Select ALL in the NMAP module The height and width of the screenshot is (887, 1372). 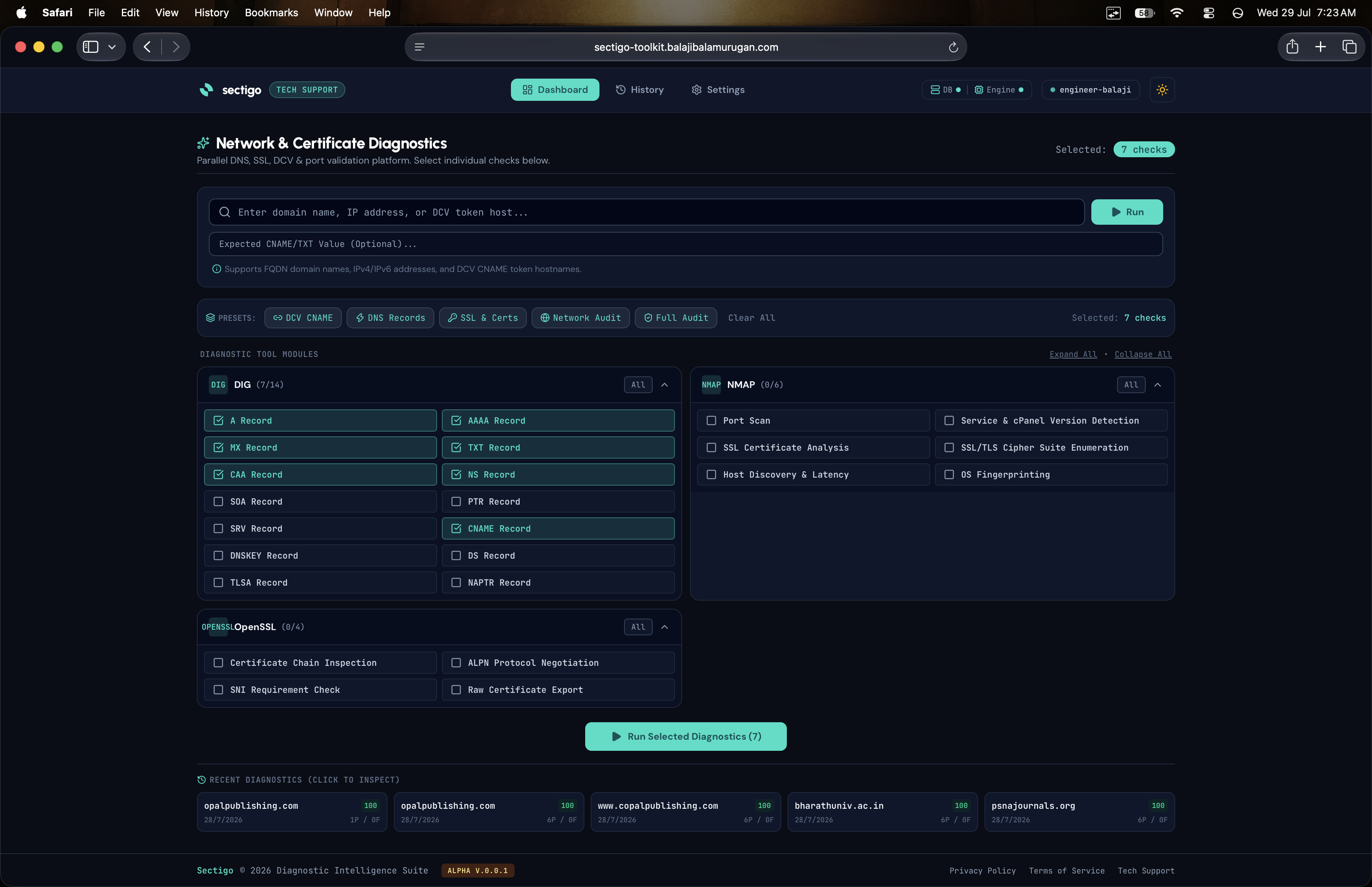point(1131,385)
